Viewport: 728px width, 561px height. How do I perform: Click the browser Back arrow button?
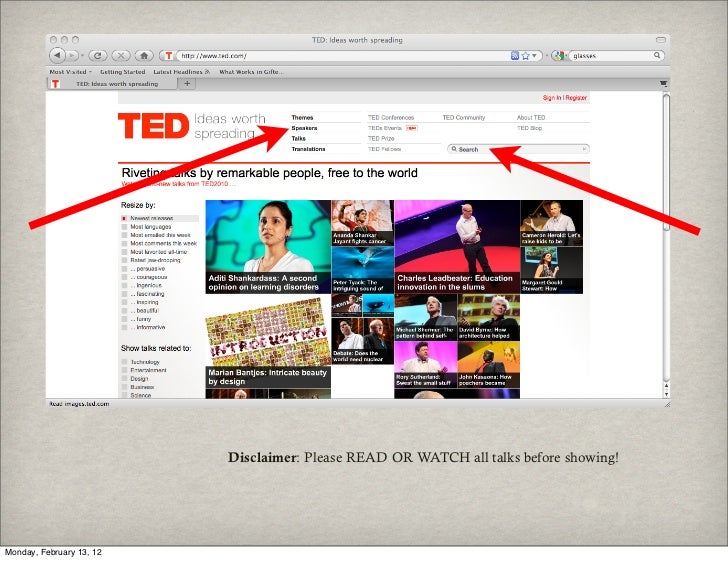(x=58, y=55)
